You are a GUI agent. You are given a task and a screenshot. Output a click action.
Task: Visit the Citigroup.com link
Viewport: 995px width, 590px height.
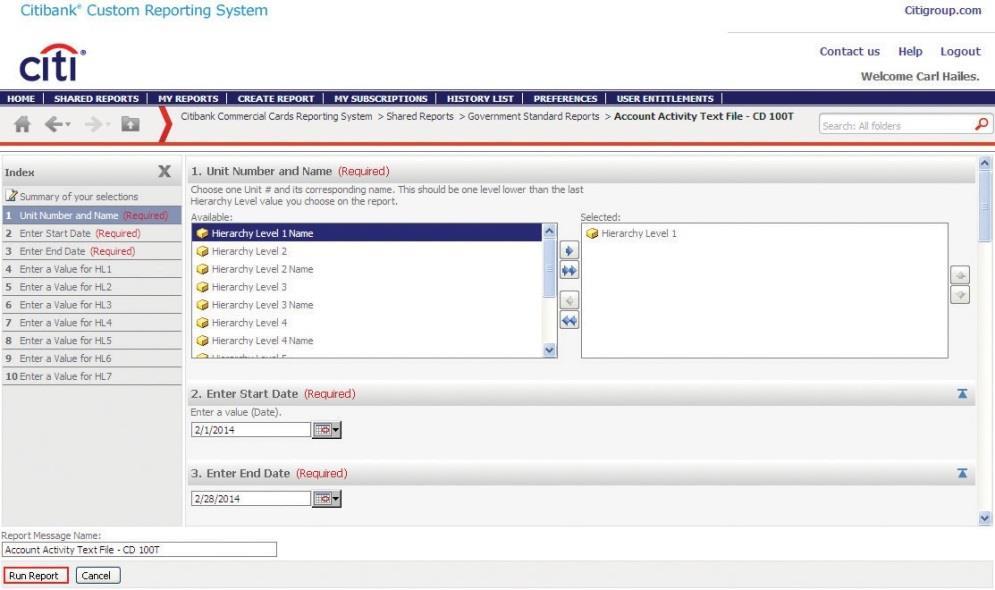click(942, 10)
